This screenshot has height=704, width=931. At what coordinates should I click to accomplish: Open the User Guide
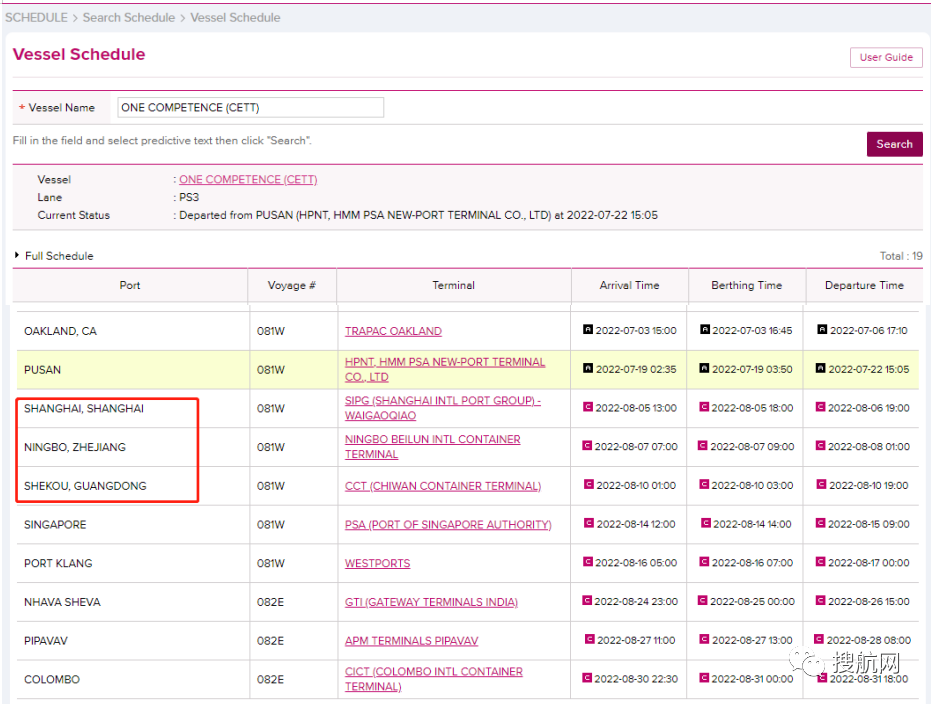tap(885, 57)
